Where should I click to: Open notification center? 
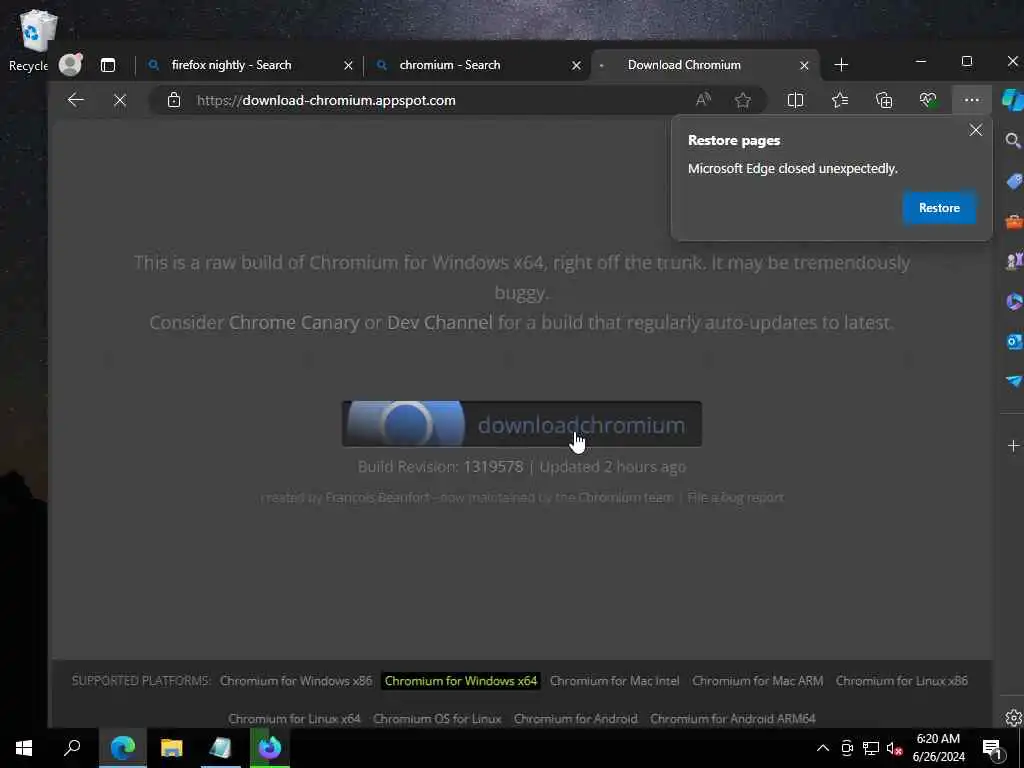[993, 748]
